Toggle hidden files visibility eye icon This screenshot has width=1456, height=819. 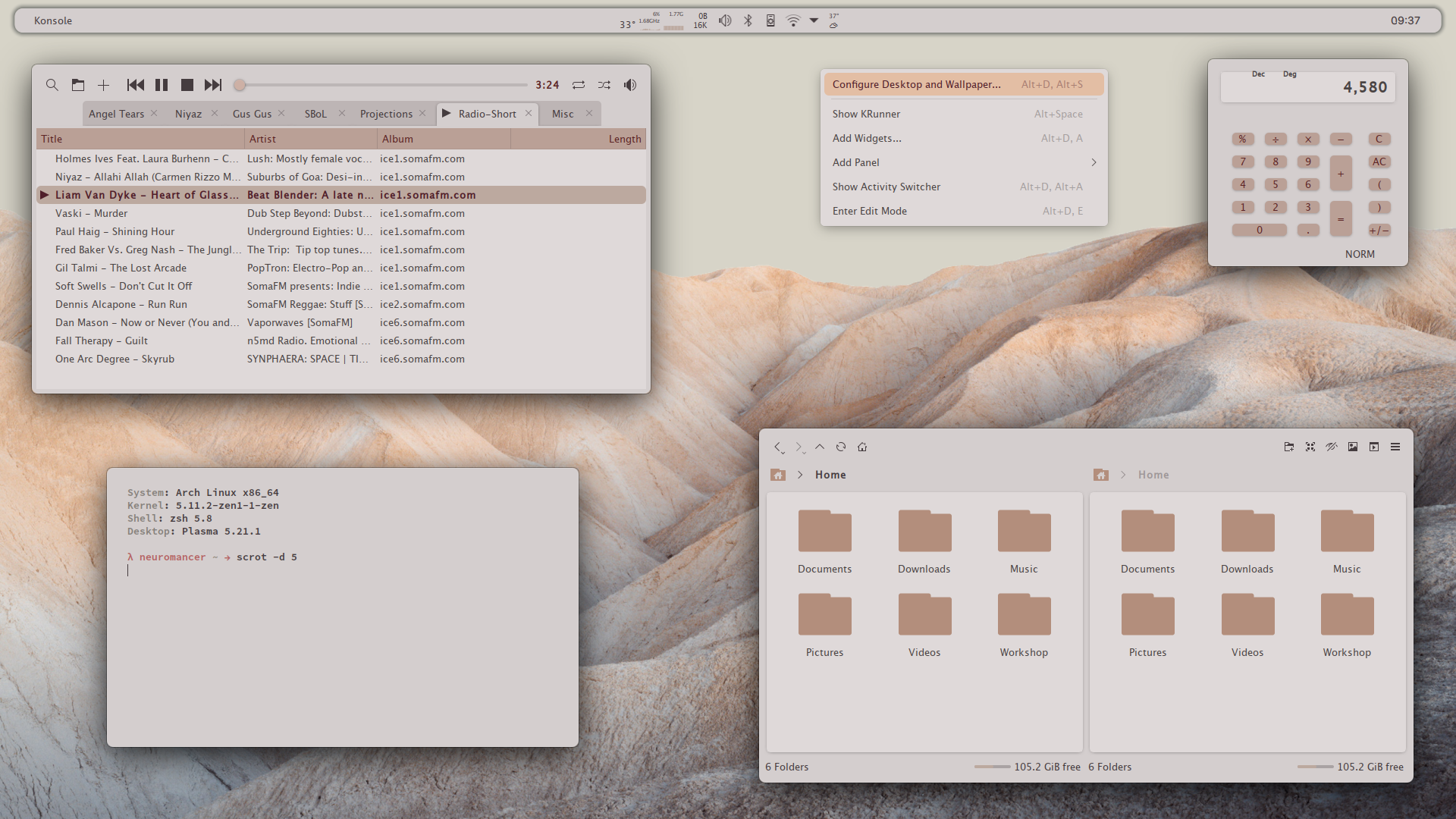[1331, 447]
